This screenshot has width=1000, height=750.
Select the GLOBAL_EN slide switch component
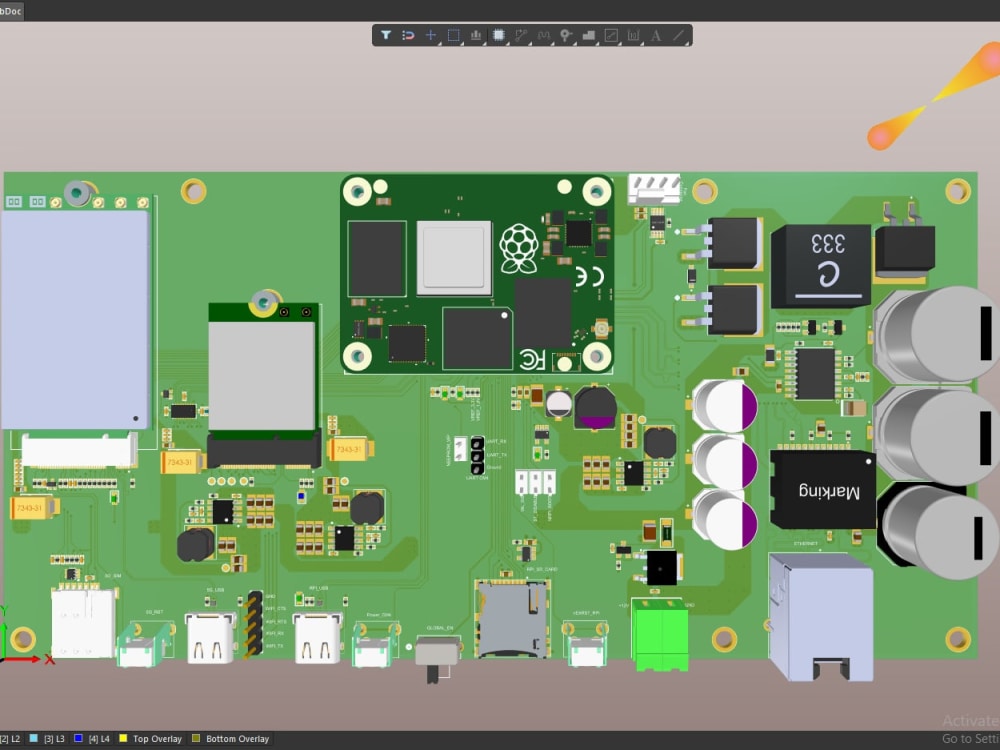(x=436, y=658)
